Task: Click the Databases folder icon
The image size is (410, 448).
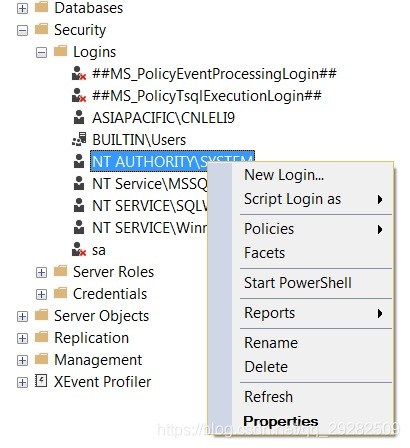Action: point(42,7)
